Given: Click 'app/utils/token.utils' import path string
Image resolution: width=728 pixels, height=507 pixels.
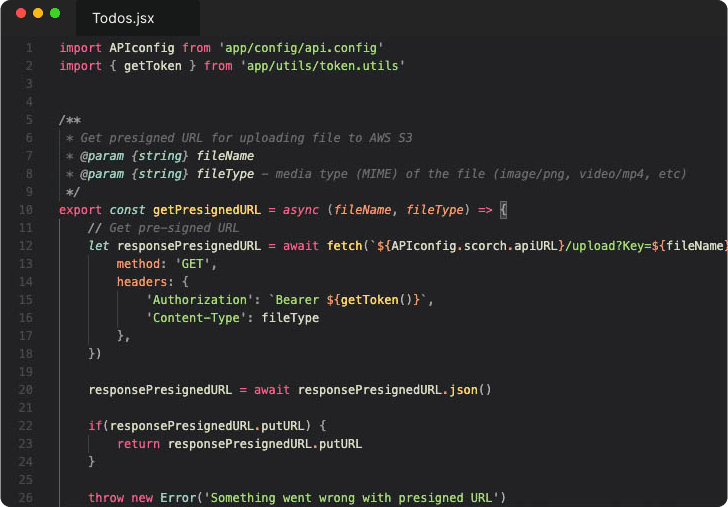Looking at the screenshot, I should pyautogui.click(x=322, y=66).
